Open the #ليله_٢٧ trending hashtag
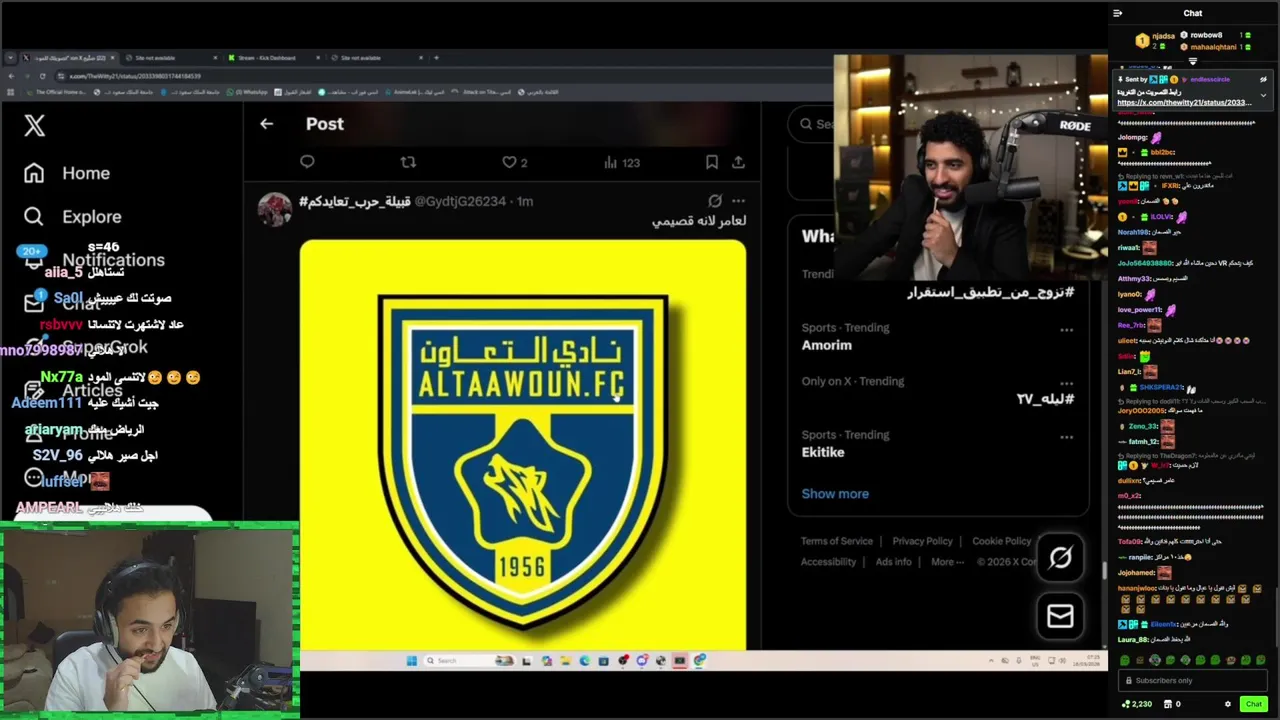This screenshot has height=720, width=1280. [x=1045, y=399]
